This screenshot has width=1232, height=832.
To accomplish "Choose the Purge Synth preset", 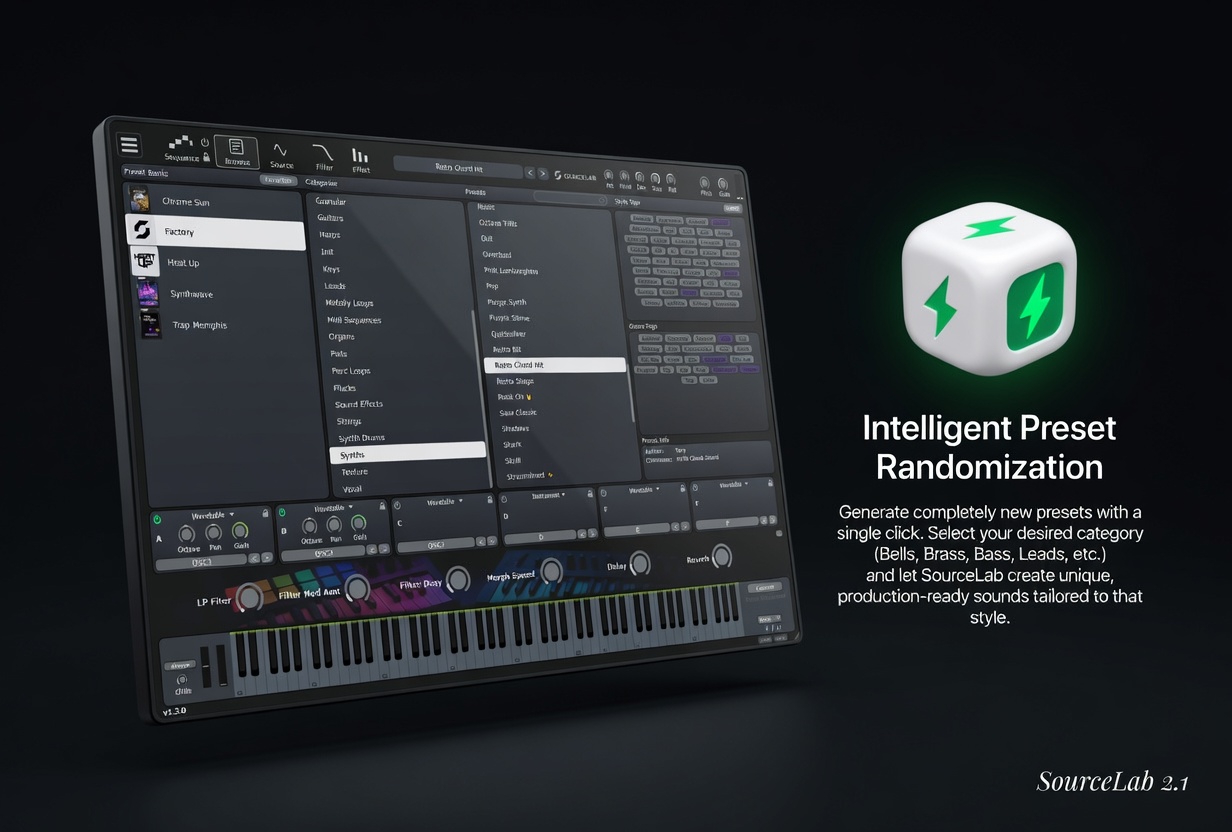I will (508, 302).
